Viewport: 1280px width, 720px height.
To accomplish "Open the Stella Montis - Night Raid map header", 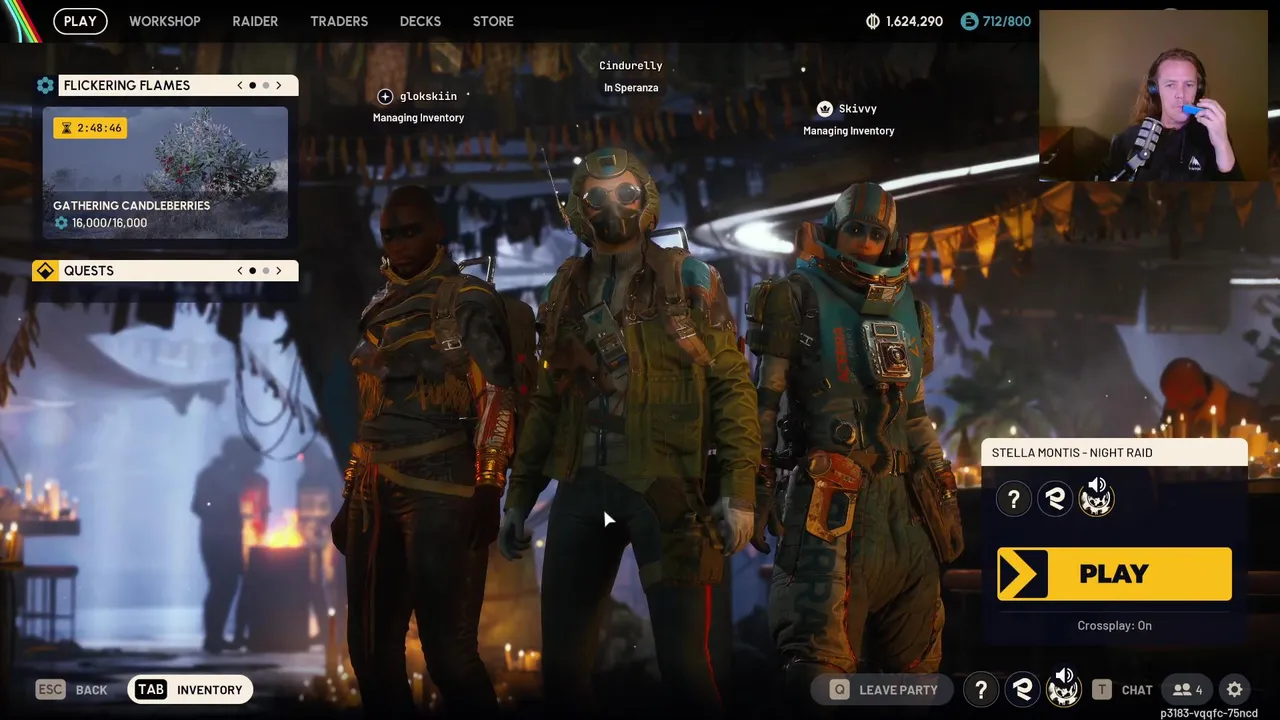I will (1115, 453).
